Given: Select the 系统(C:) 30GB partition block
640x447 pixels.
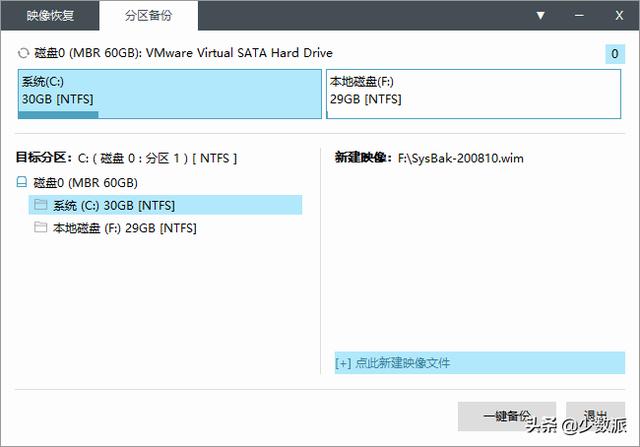Looking at the screenshot, I should (x=170, y=94).
